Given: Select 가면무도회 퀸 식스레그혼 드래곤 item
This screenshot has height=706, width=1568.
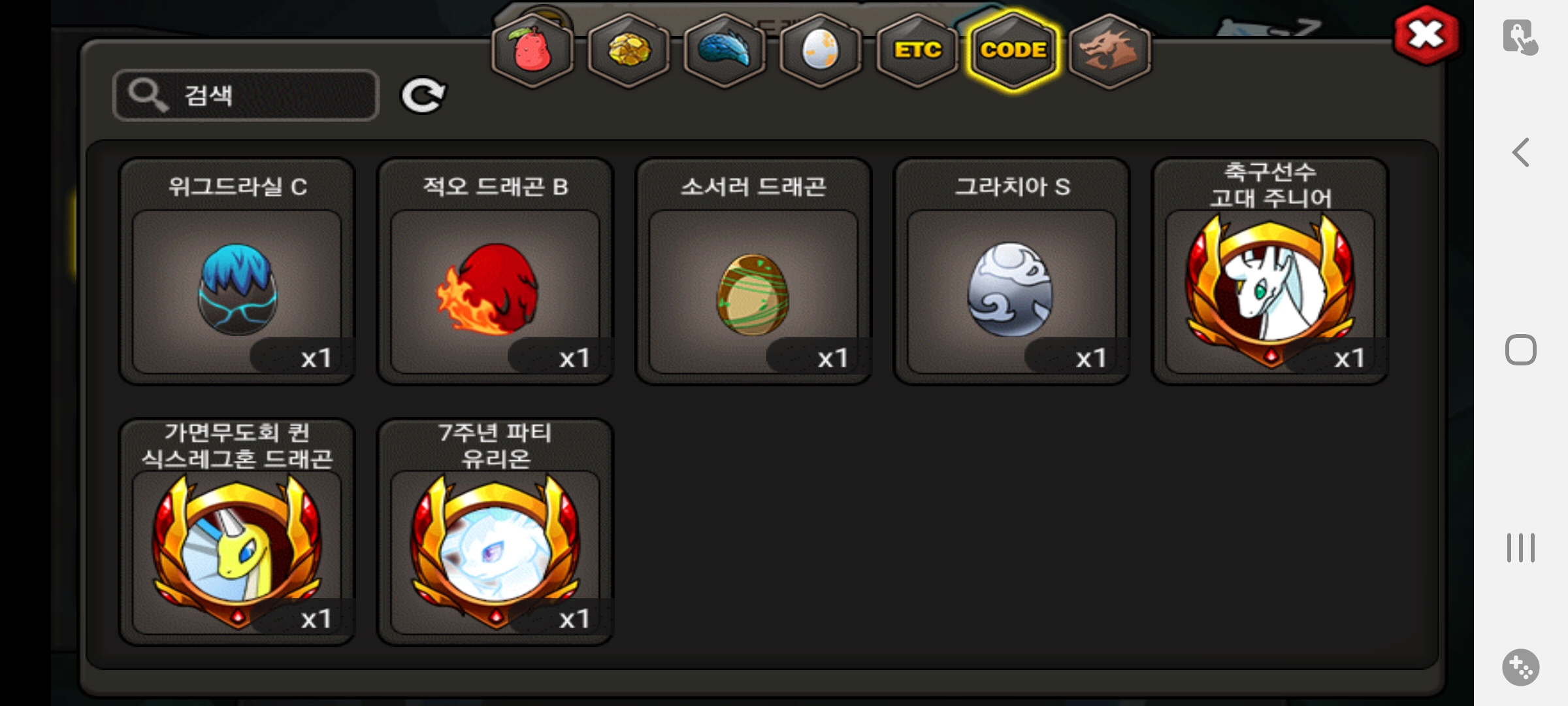Looking at the screenshot, I should pyautogui.click(x=237, y=532).
